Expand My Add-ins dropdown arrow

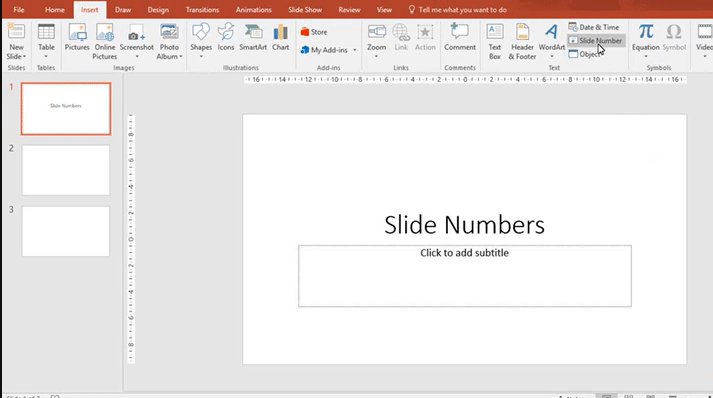pos(355,50)
